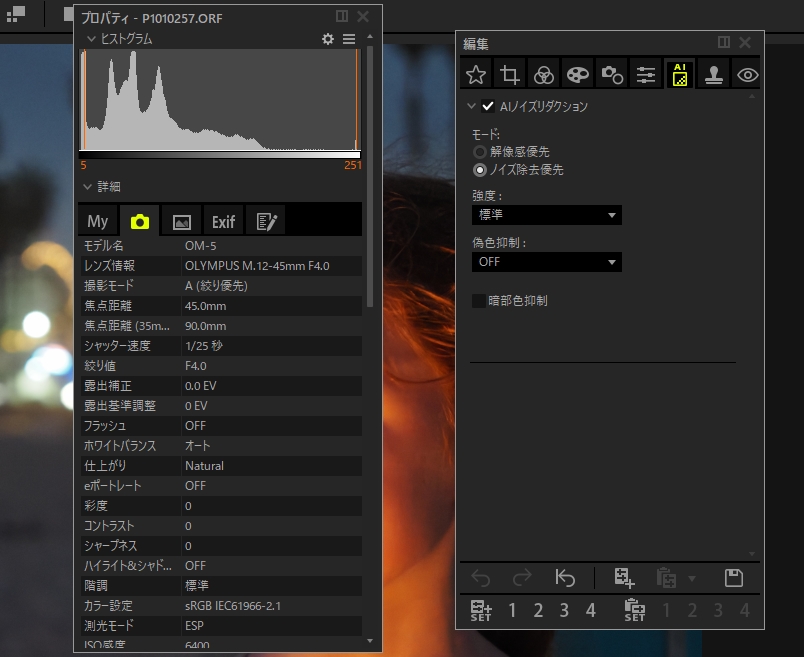804x657 pixels.
Task: Select the AI noise reduction tab
Action: pyautogui.click(x=679, y=75)
